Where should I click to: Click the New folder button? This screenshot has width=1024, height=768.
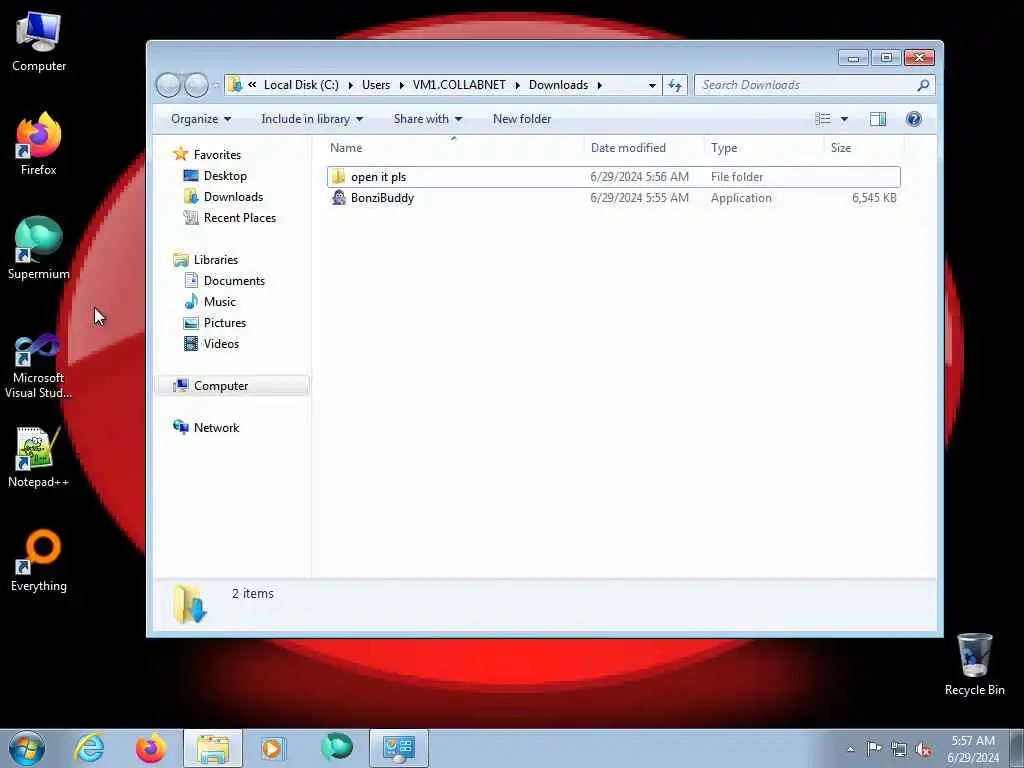[x=522, y=119]
